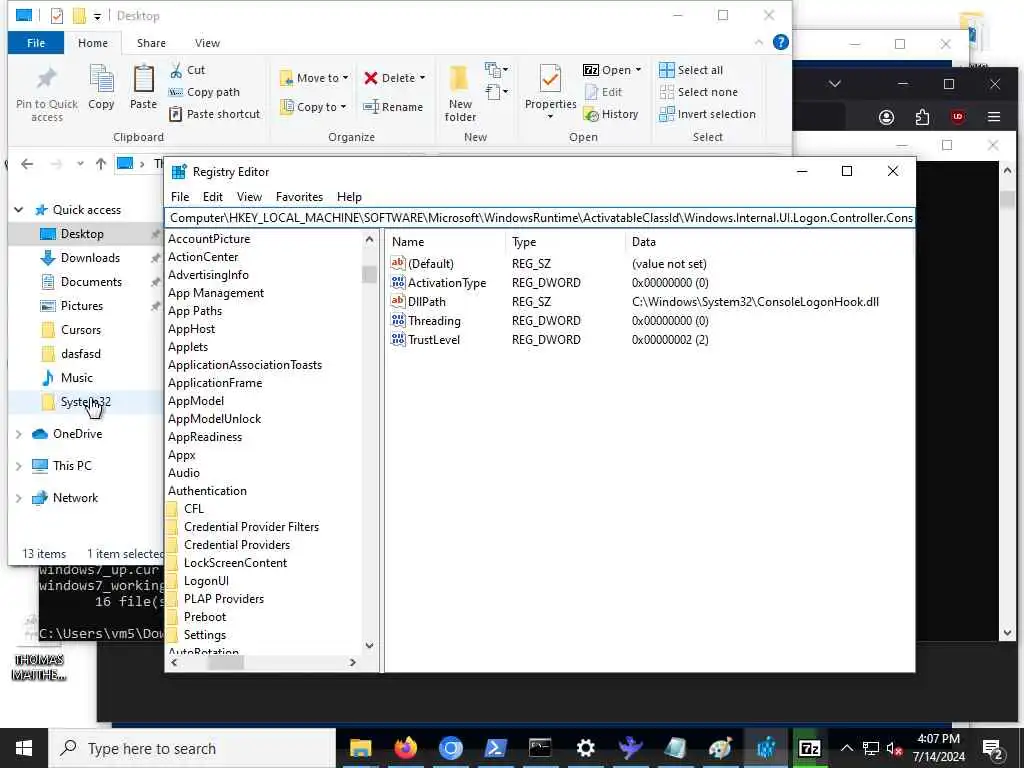This screenshot has width=1024, height=768.
Task: Click the uBlock Origin extension icon
Action: click(x=958, y=117)
